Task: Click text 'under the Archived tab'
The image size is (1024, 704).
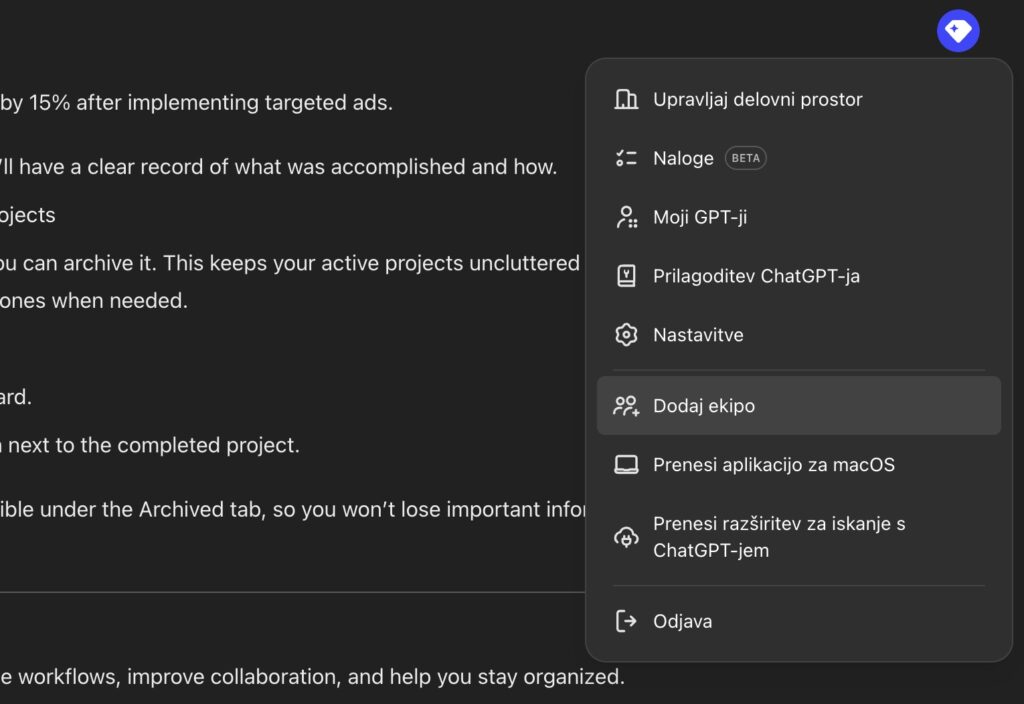Action: [151, 509]
